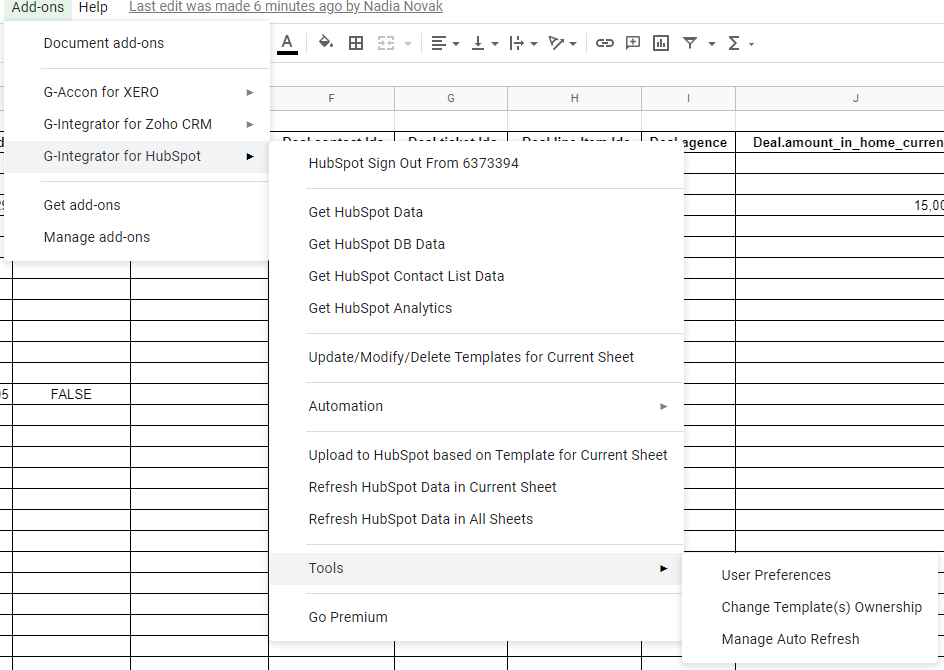
Task: Choose Upload to HubSpot based on Template
Action: (476, 455)
